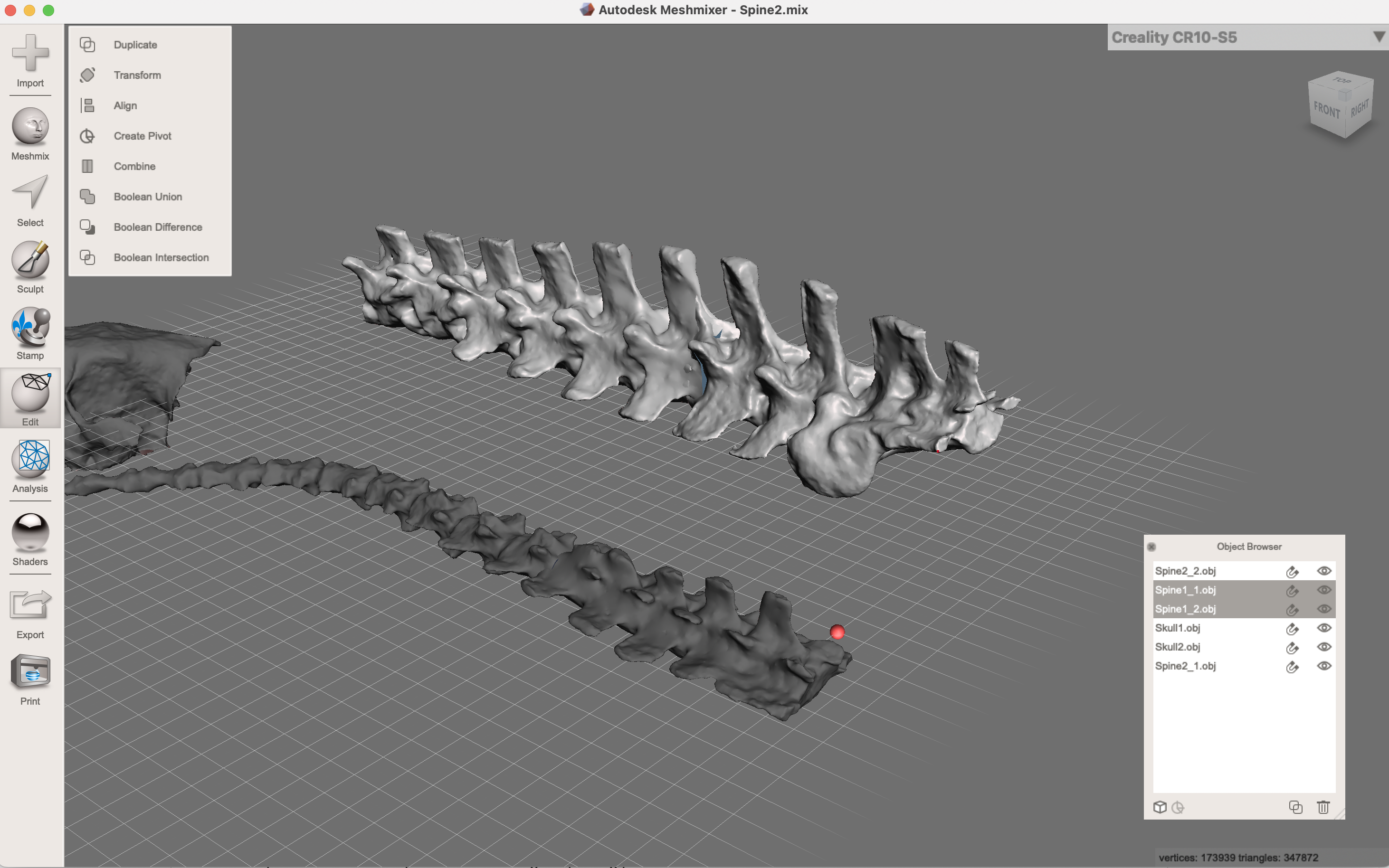Toggle visibility of Skull2.obj
This screenshot has height=868, width=1389.
(1324, 646)
